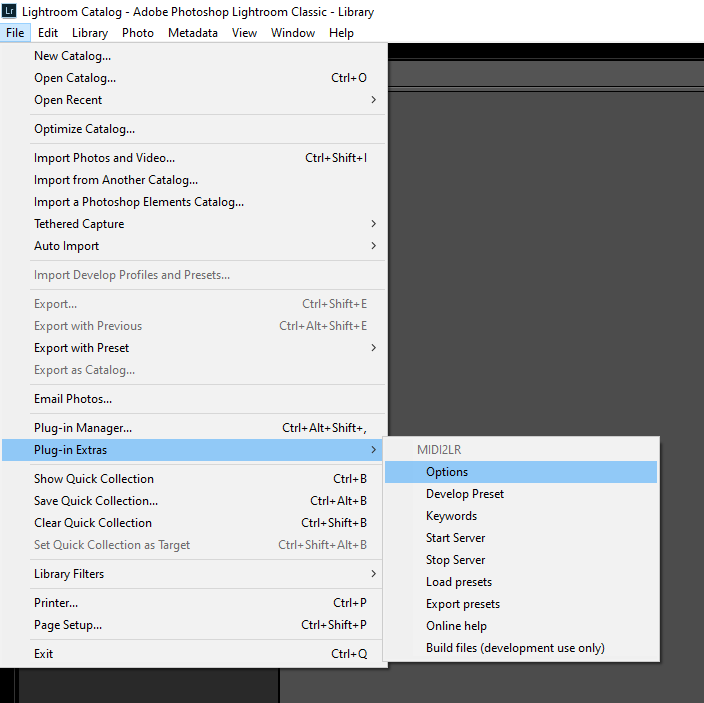
Task: Open the Photo menu
Action: click(138, 33)
